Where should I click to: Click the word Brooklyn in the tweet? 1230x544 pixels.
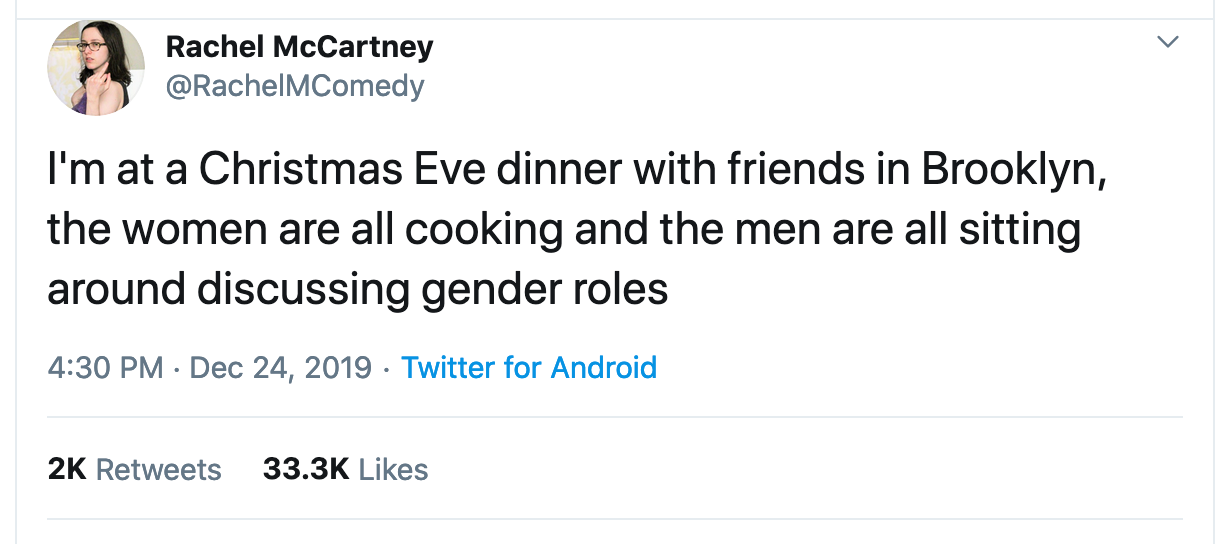pyautogui.click(x=1013, y=169)
